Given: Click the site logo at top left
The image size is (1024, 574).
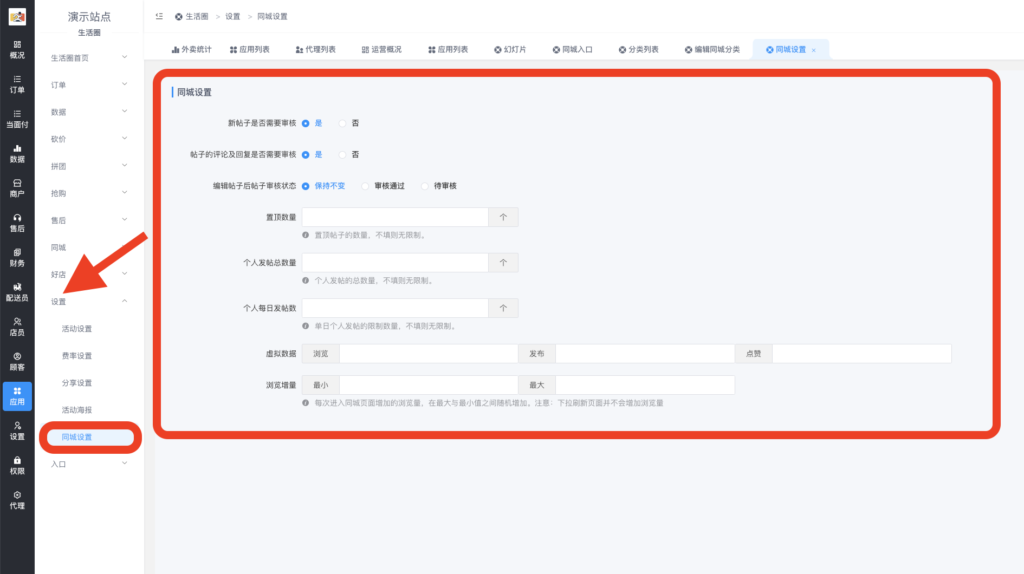Looking at the screenshot, I should [17, 16].
